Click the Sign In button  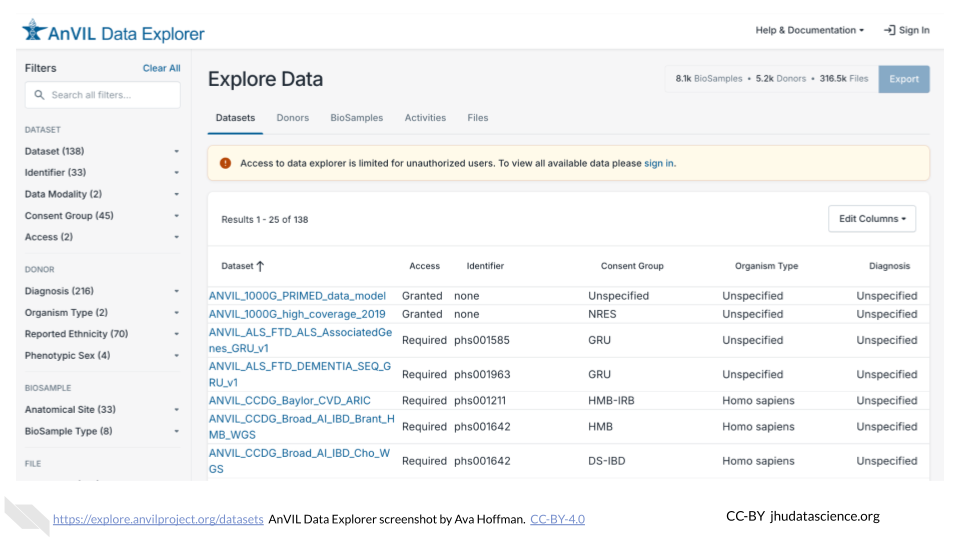click(907, 30)
